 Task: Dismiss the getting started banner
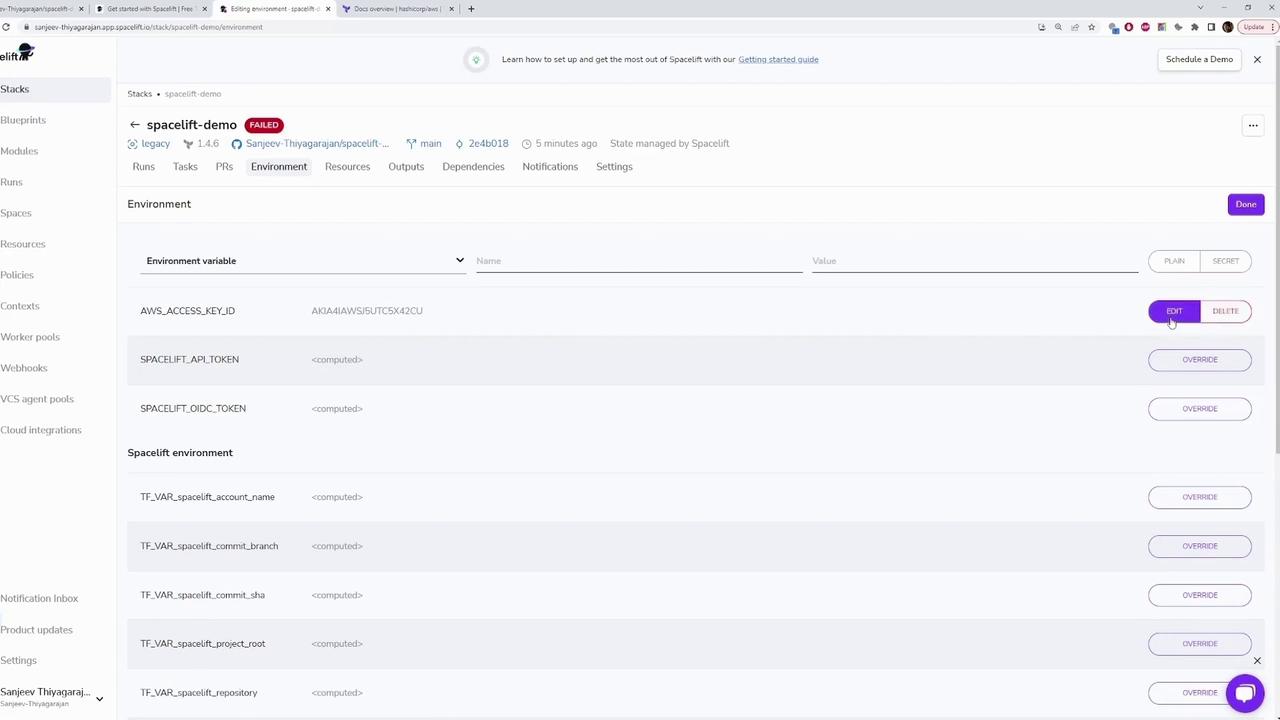(x=1257, y=60)
